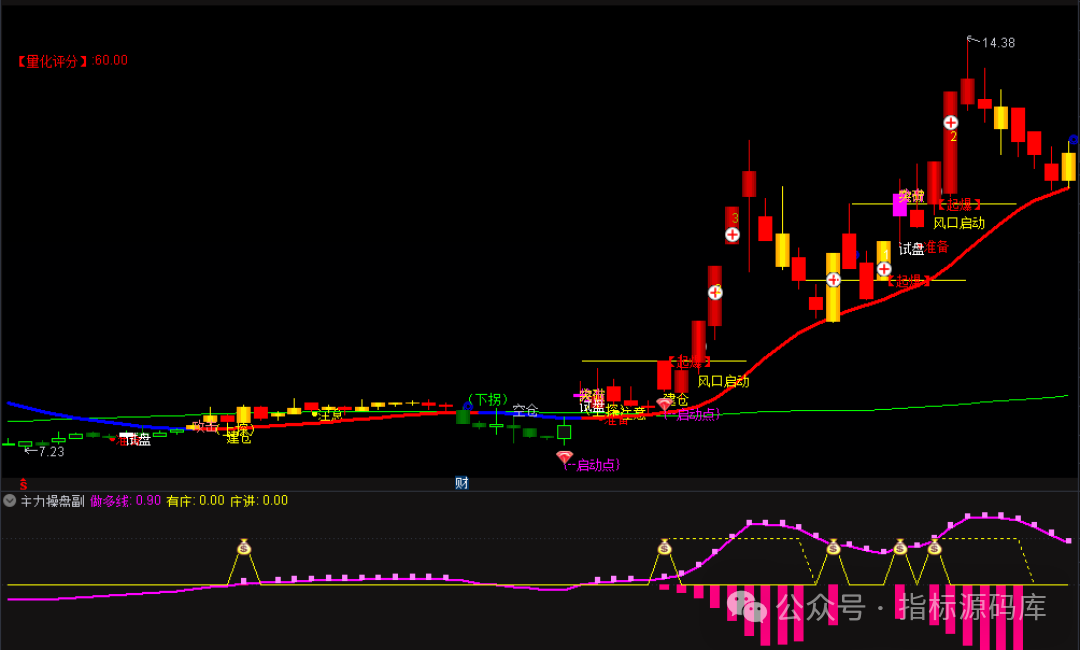Click the plus marker above number 2
Viewport: 1080px width, 650px height.
[x=951, y=122]
